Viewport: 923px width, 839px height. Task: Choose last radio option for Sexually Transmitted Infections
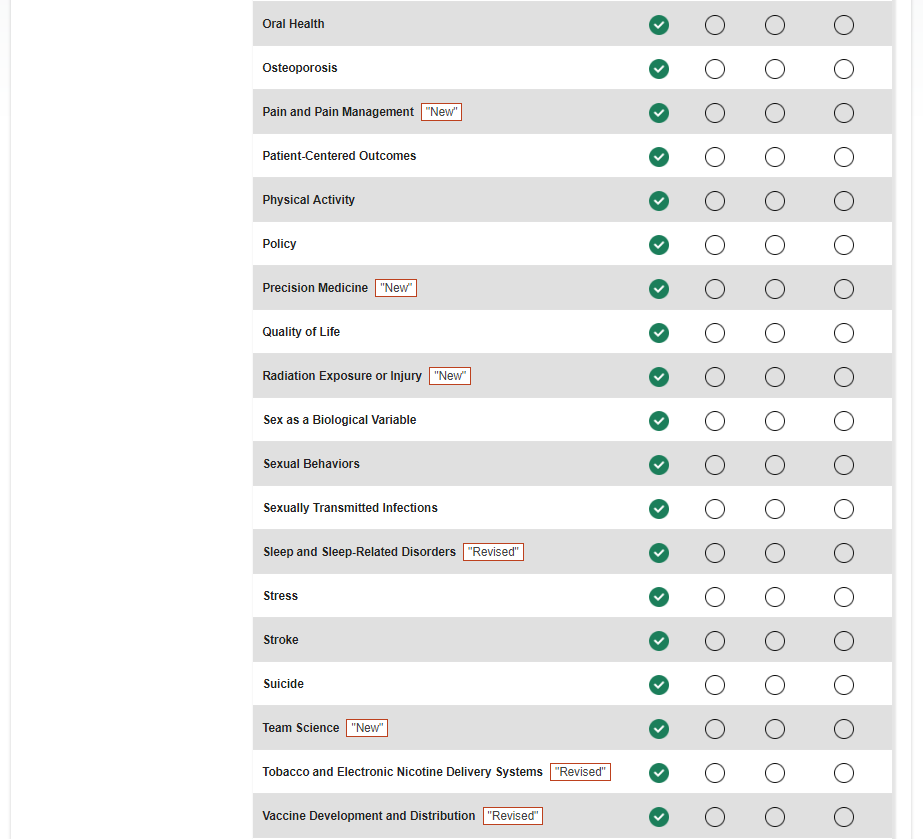click(844, 509)
